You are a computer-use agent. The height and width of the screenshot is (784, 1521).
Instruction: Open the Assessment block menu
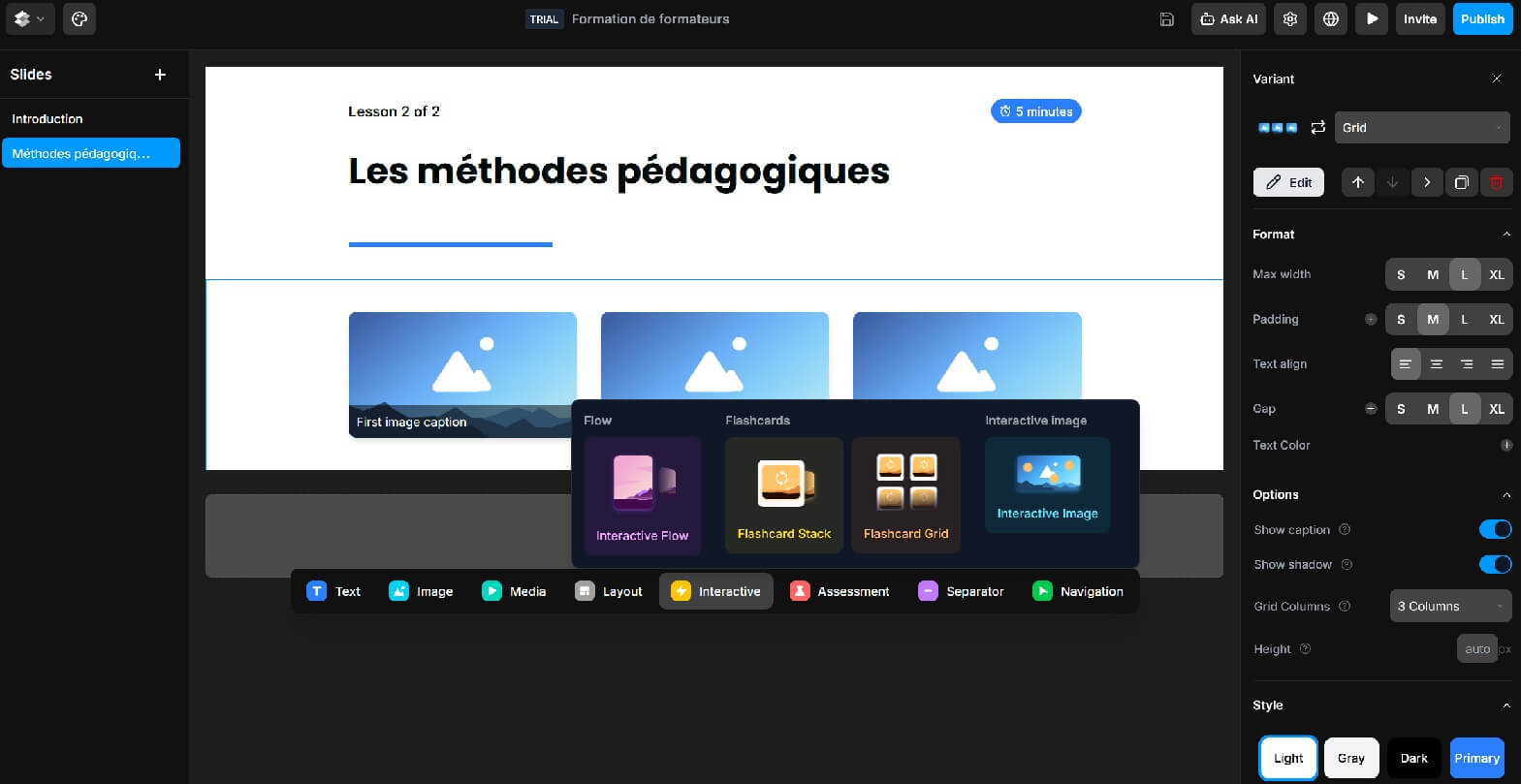(840, 591)
